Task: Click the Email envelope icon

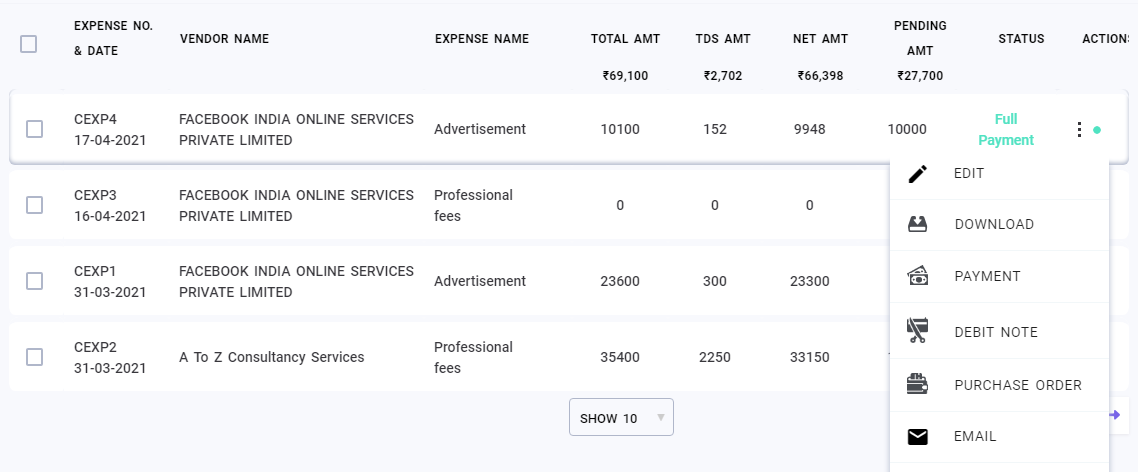Action: tap(917, 437)
